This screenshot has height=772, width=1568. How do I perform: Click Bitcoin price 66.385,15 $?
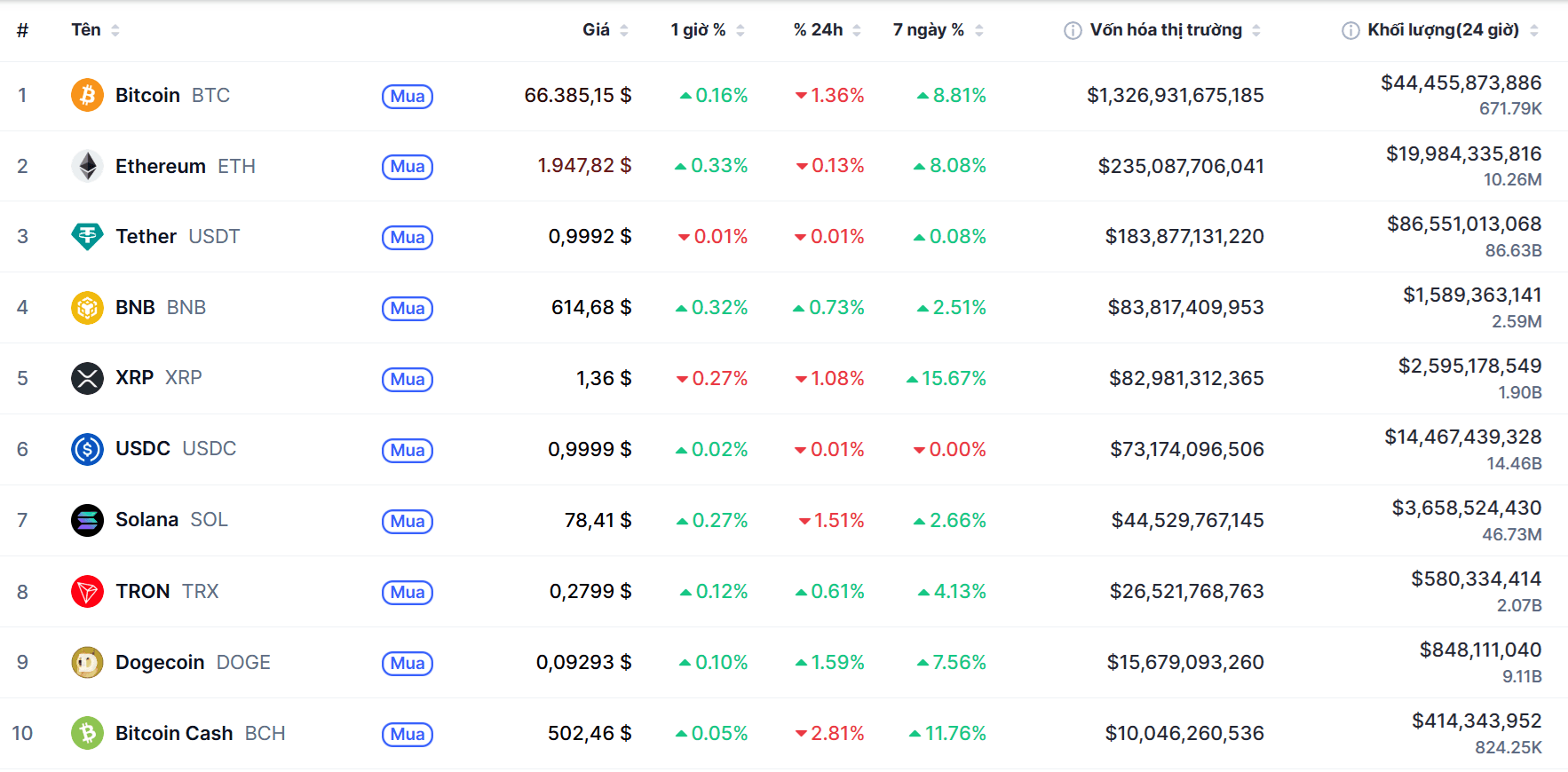pyautogui.click(x=578, y=95)
